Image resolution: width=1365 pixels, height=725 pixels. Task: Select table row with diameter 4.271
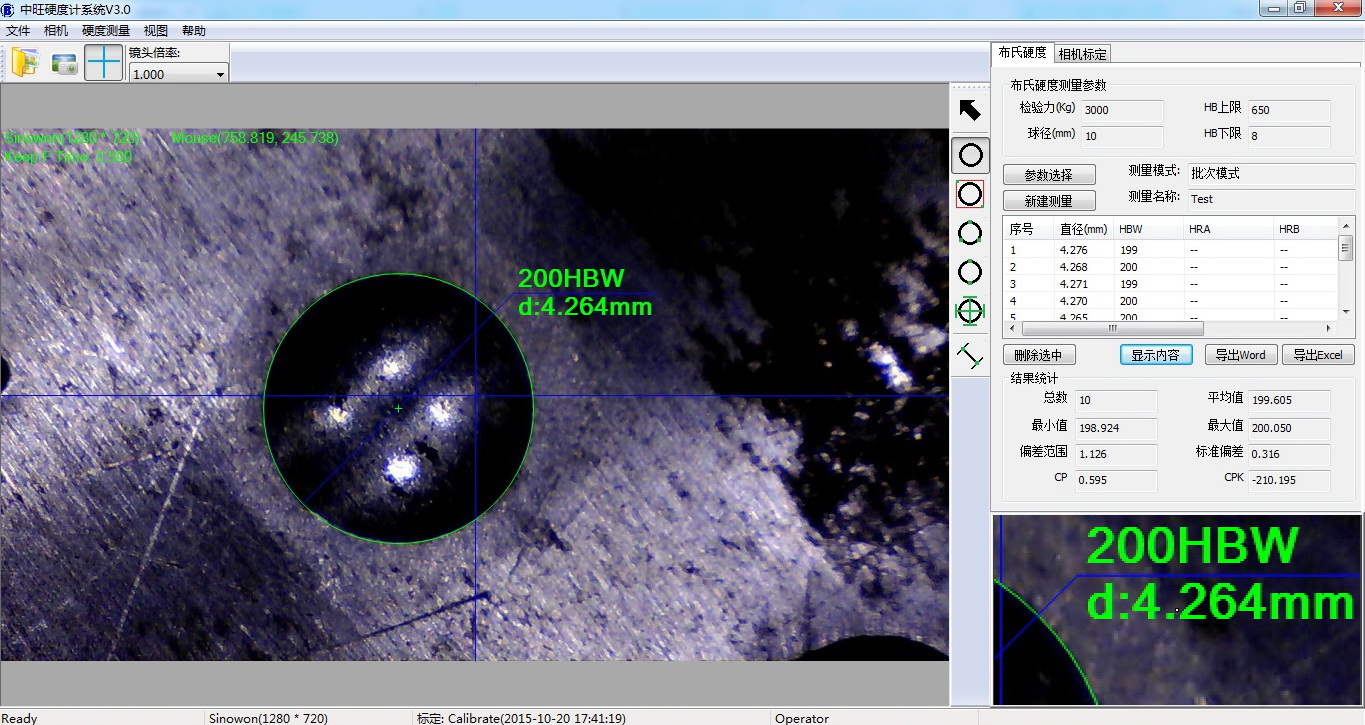pos(1170,284)
